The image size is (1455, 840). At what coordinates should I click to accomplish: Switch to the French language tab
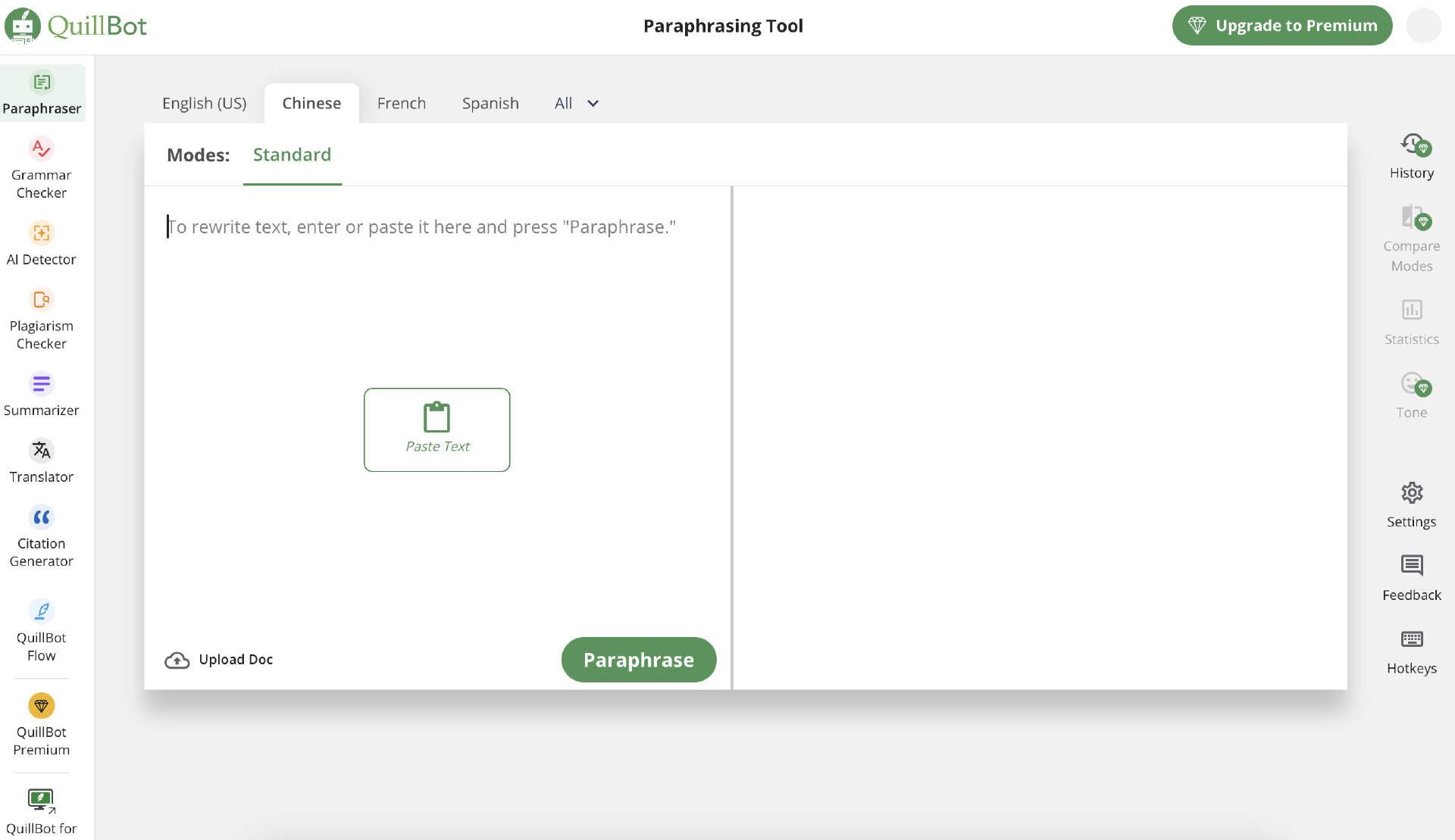[x=402, y=104]
